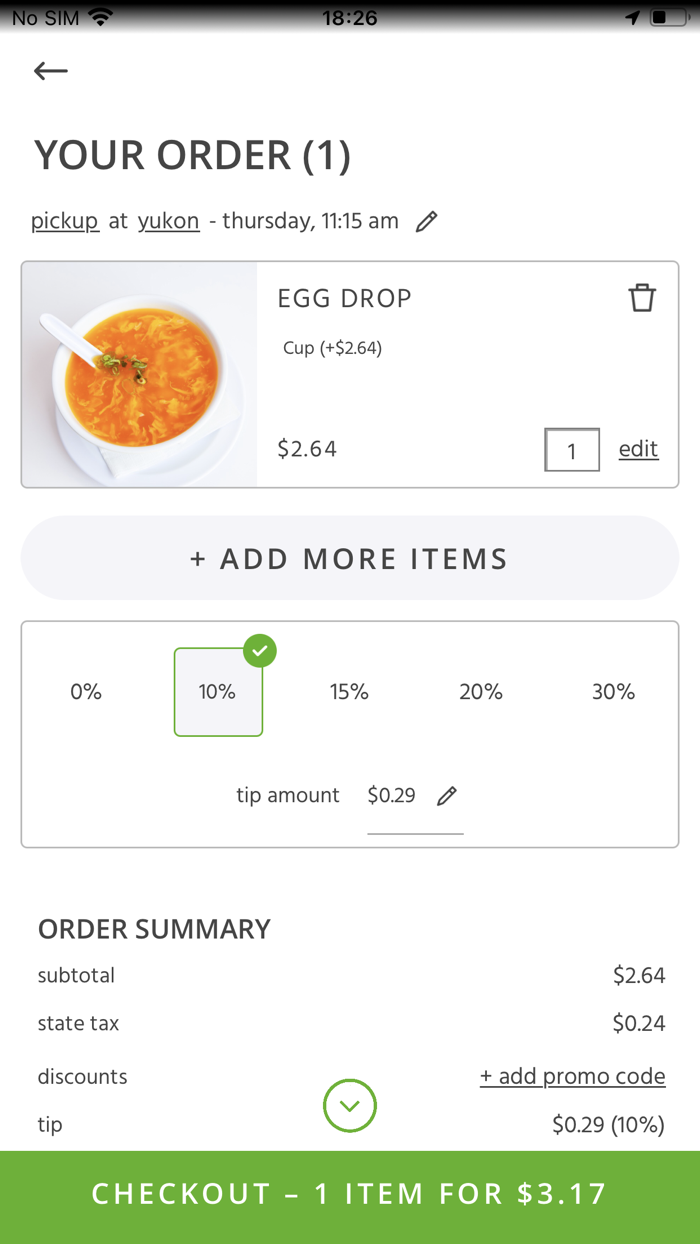Change location via yukon link
Image resolution: width=700 pixels, height=1244 pixels.
tap(169, 221)
